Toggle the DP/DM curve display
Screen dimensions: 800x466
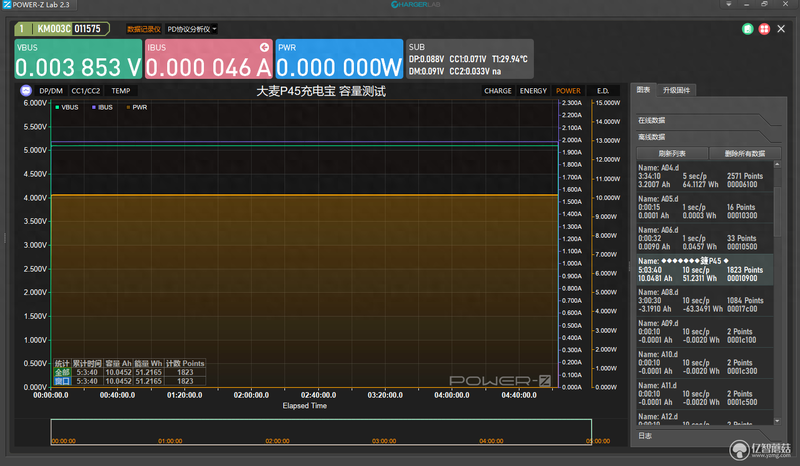tap(51, 91)
